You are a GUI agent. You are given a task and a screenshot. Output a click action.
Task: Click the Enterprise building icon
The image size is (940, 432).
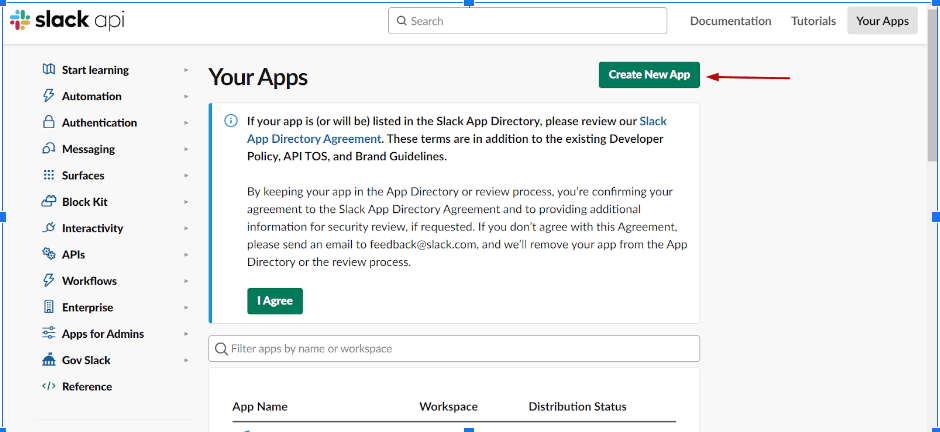[49, 307]
